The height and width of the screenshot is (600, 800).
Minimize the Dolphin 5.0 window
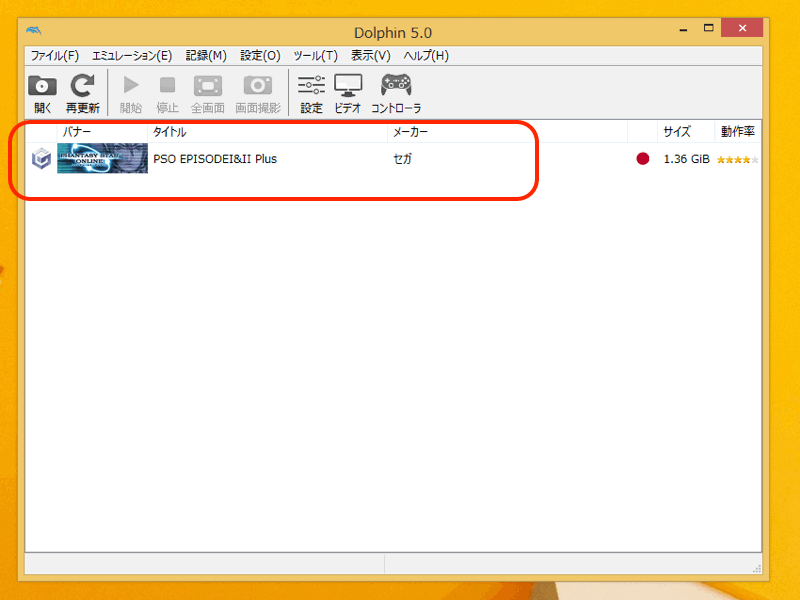tap(683, 29)
